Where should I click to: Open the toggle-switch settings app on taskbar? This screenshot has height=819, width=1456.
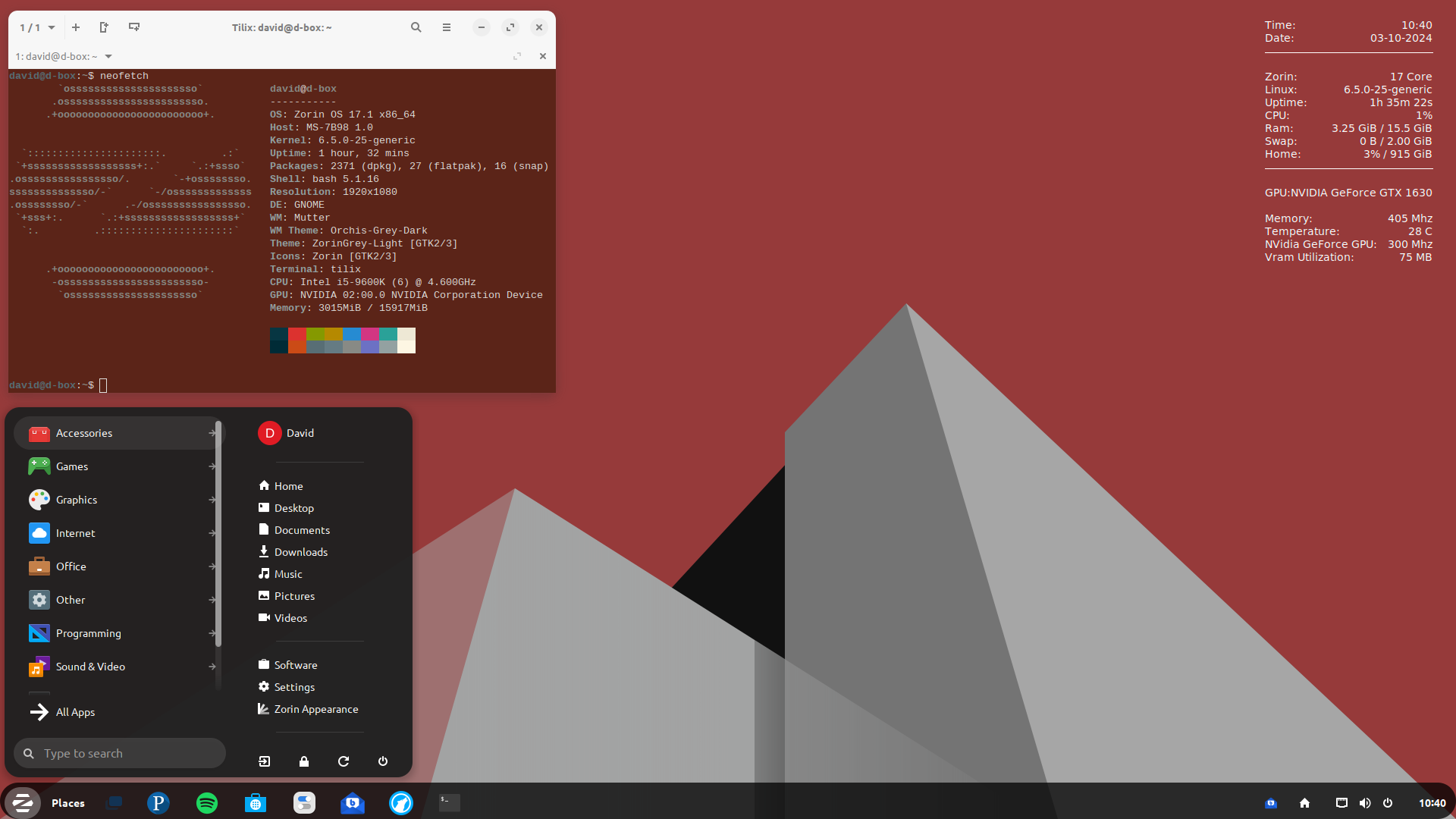[x=304, y=802]
